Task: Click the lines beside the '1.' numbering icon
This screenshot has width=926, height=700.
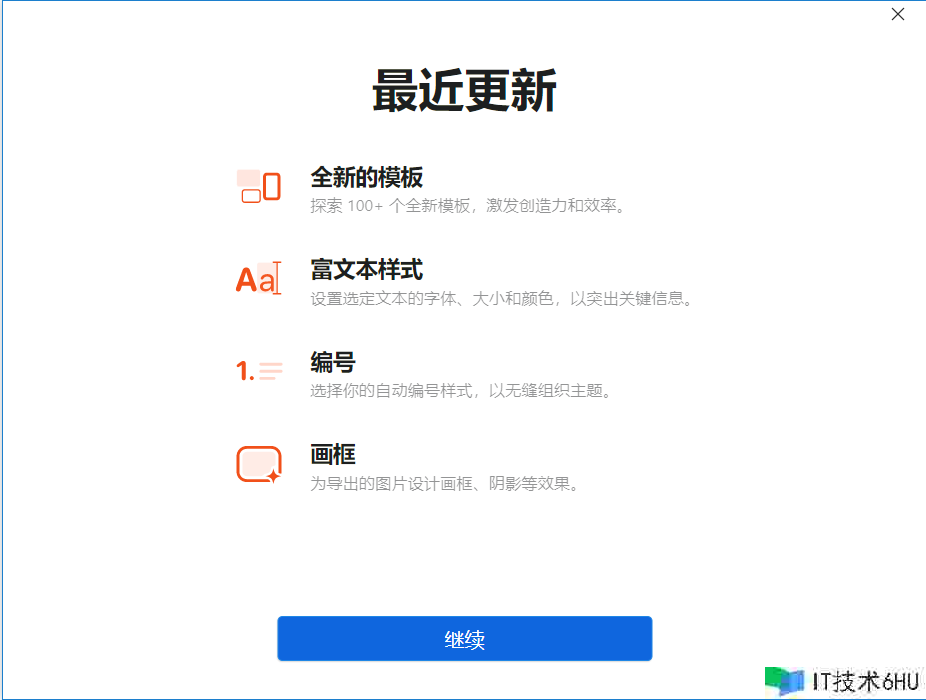Action: point(271,371)
